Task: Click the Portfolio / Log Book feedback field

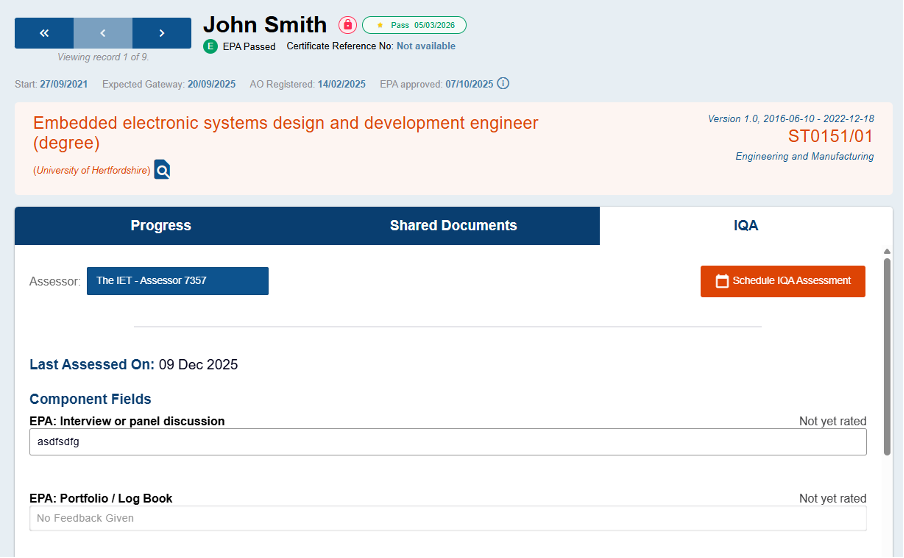Action: [x=448, y=518]
